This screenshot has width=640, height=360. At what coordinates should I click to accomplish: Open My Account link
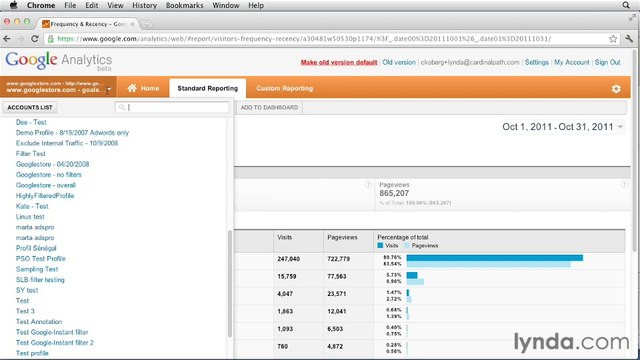pyautogui.click(x=571, y=62)
